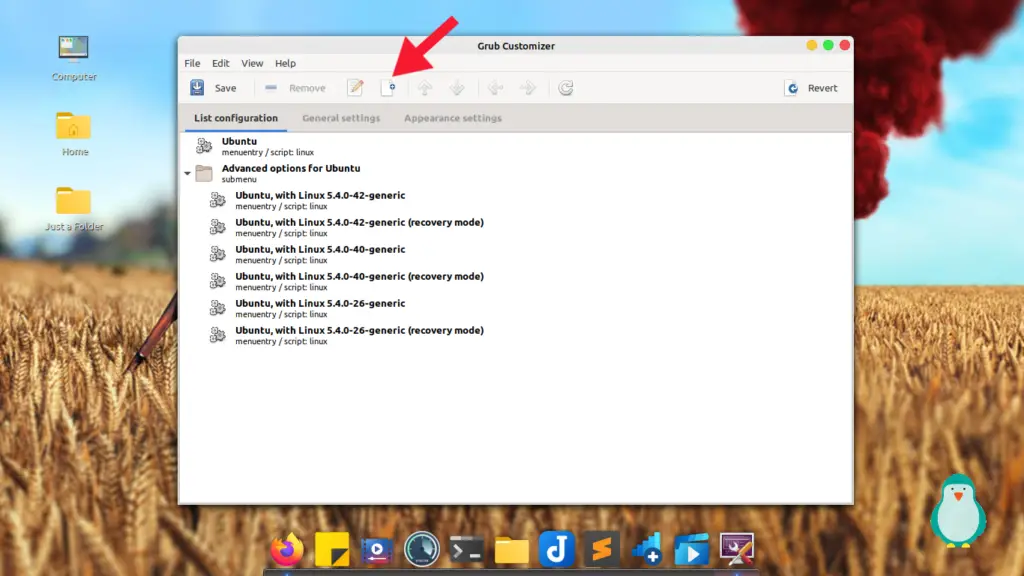This screenshot has height=576, width=1024.
Task: Select Ubuntu, with Linux 5.4.0-26-generic entry
Action: [516, 308]
